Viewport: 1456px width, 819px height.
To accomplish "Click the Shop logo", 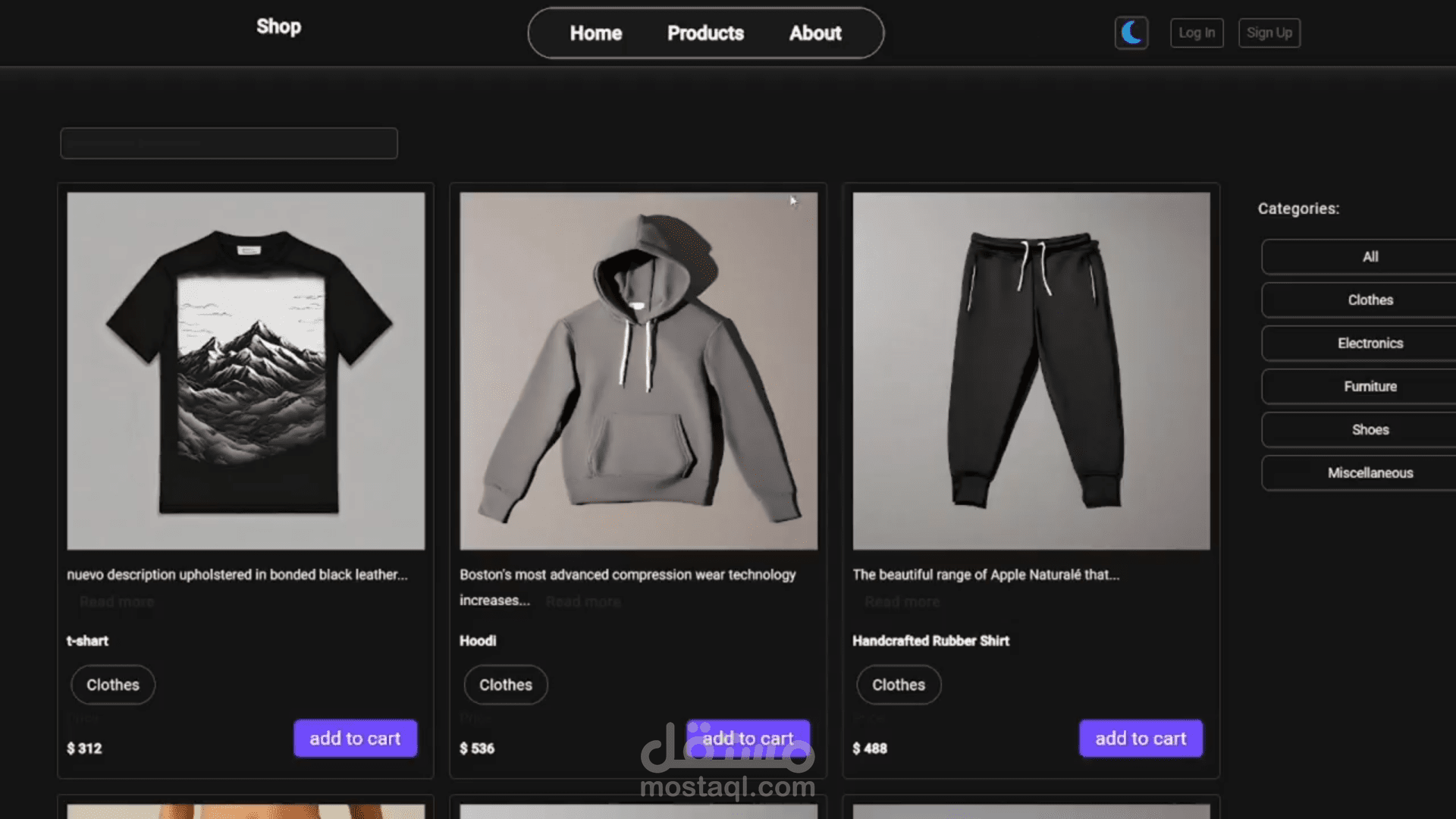I will (x=278, y=27).
